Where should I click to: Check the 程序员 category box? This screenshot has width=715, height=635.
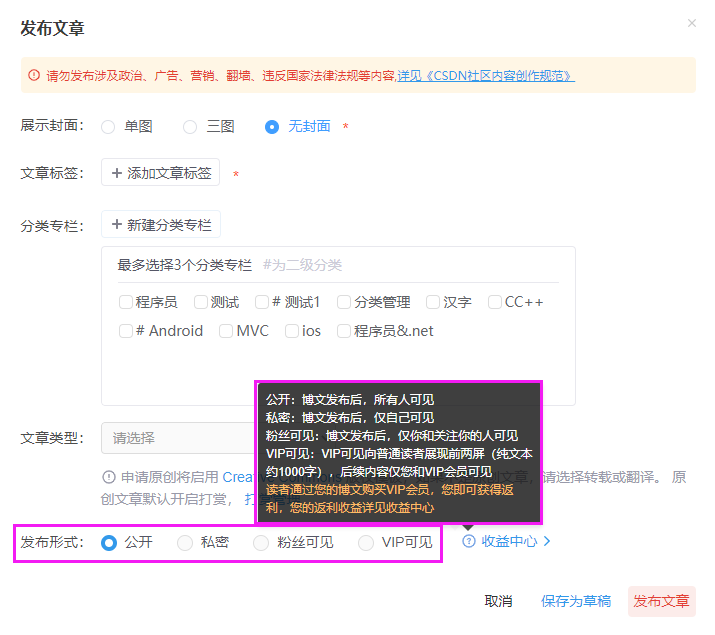(125, 302)
